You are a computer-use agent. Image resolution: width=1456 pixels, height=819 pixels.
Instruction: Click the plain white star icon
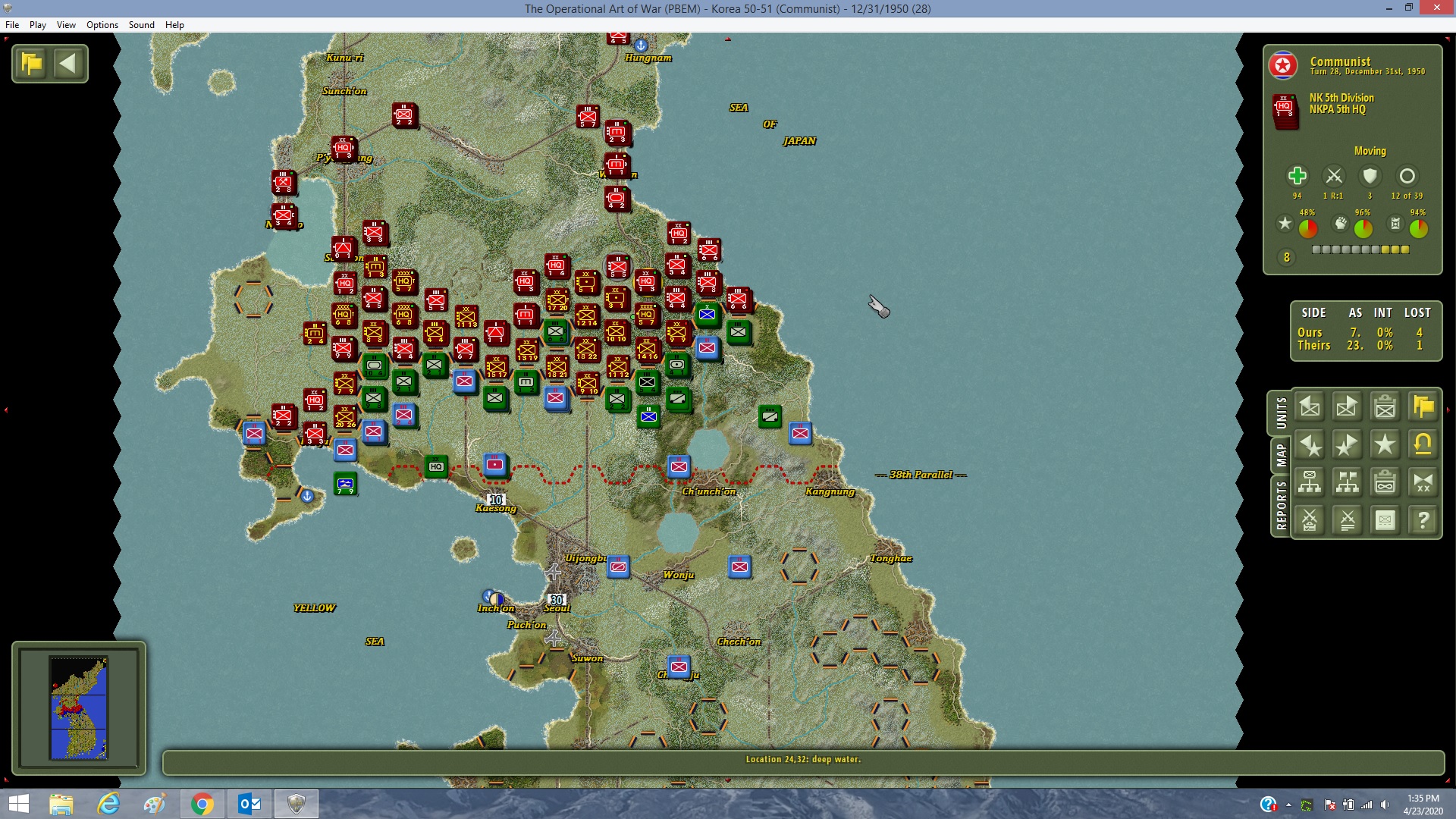pos(1385,445)
